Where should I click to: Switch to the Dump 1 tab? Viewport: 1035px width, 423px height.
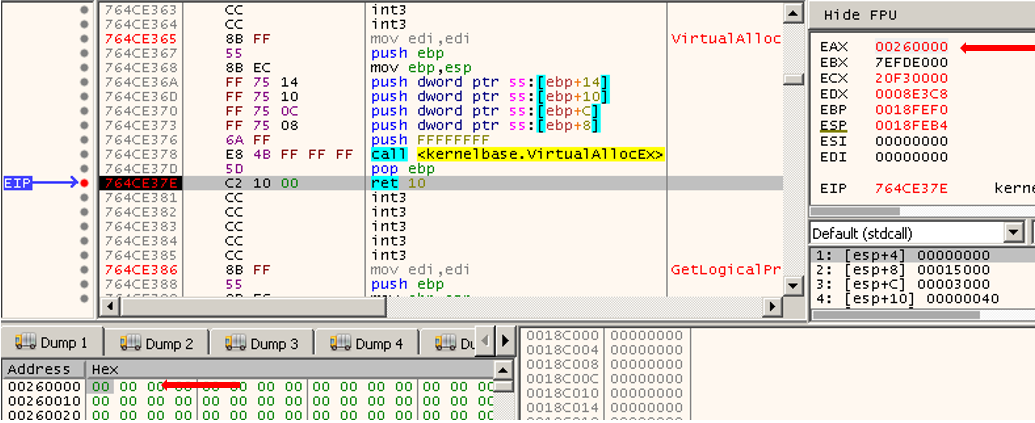click(x=52, y=343)
